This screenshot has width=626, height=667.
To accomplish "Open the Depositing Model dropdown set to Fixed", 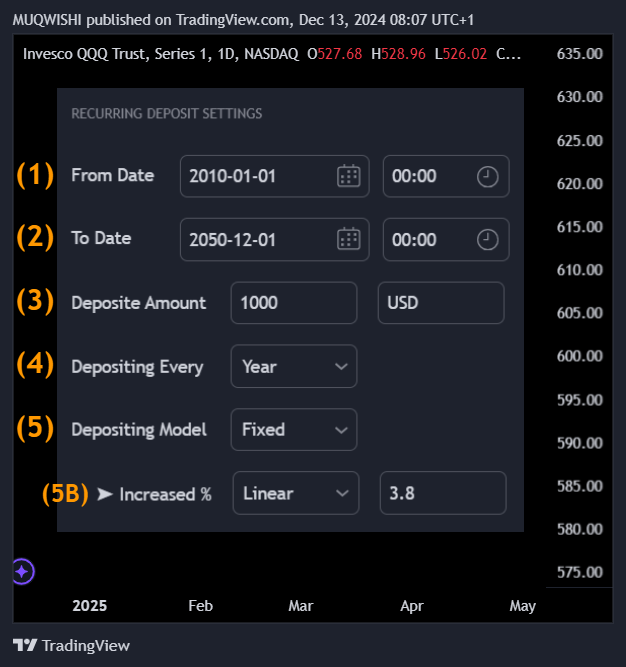I will point(294,430).
